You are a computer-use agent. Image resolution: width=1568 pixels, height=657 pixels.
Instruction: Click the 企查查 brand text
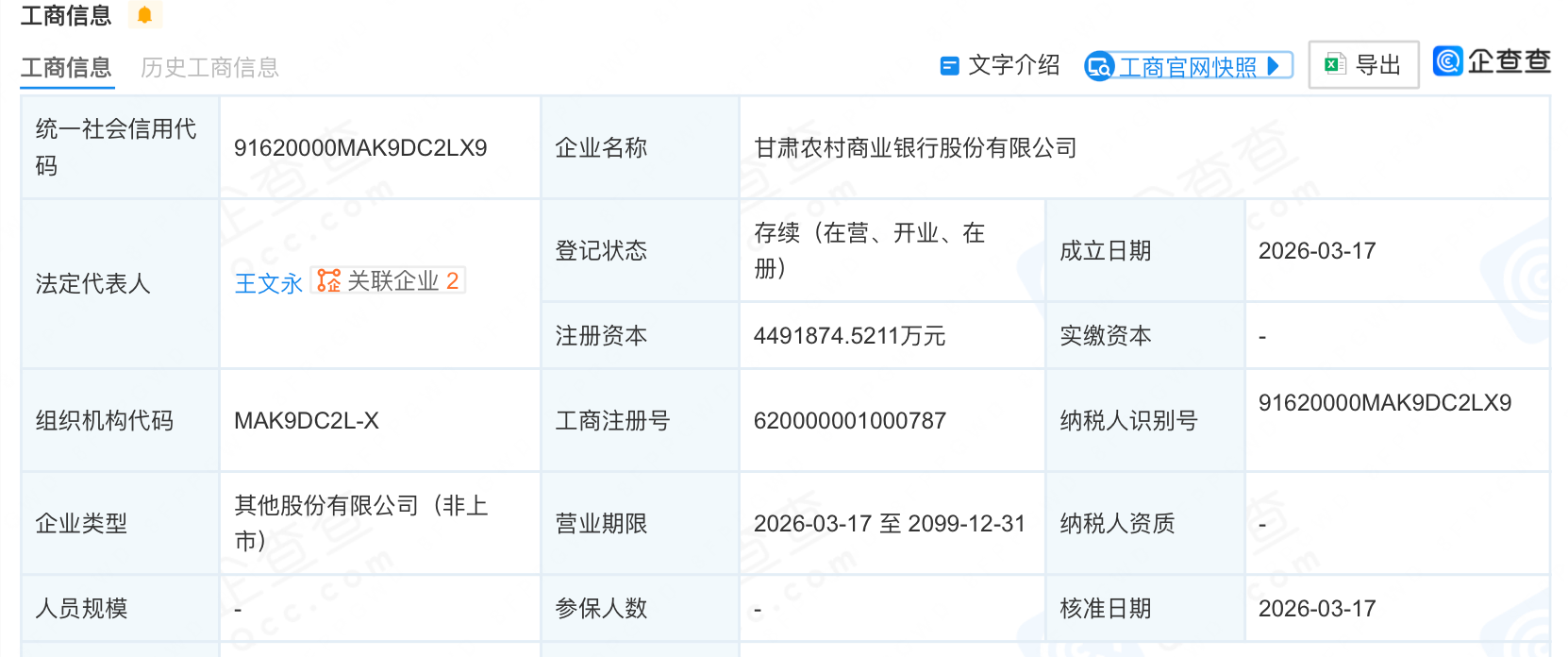pyautogui.click(x=1509, y=60)
